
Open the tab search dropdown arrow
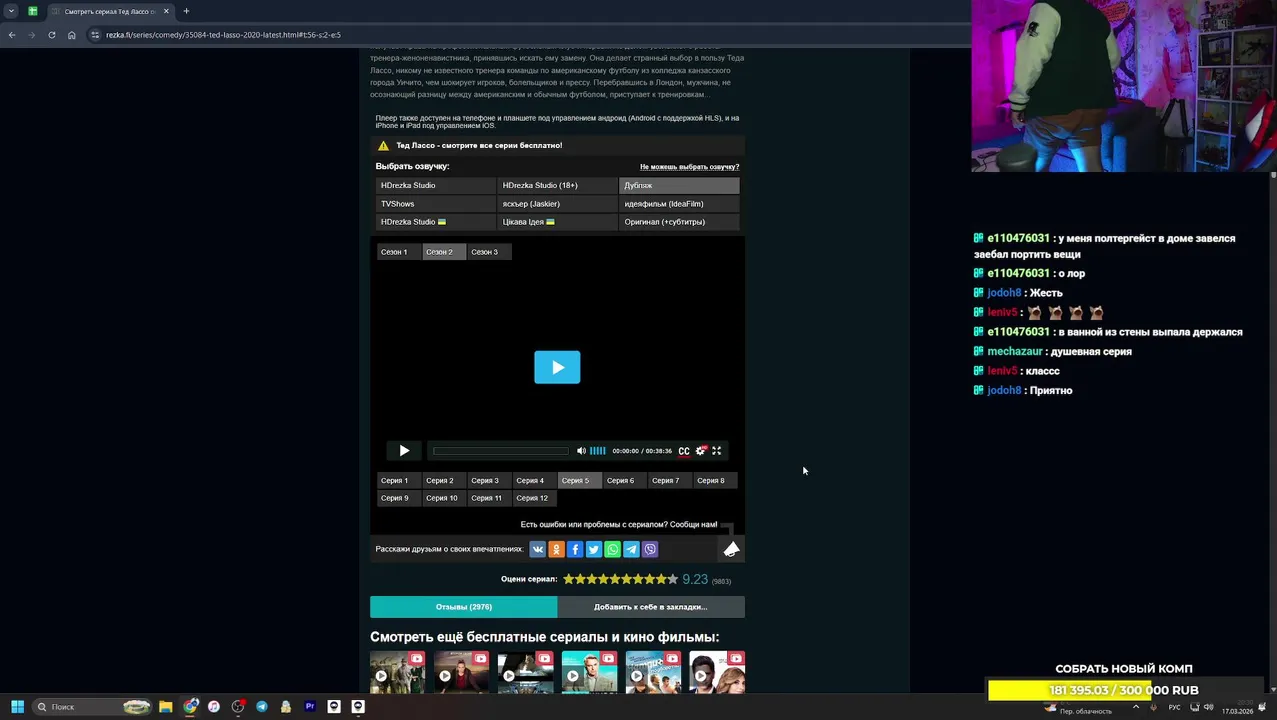11,11
